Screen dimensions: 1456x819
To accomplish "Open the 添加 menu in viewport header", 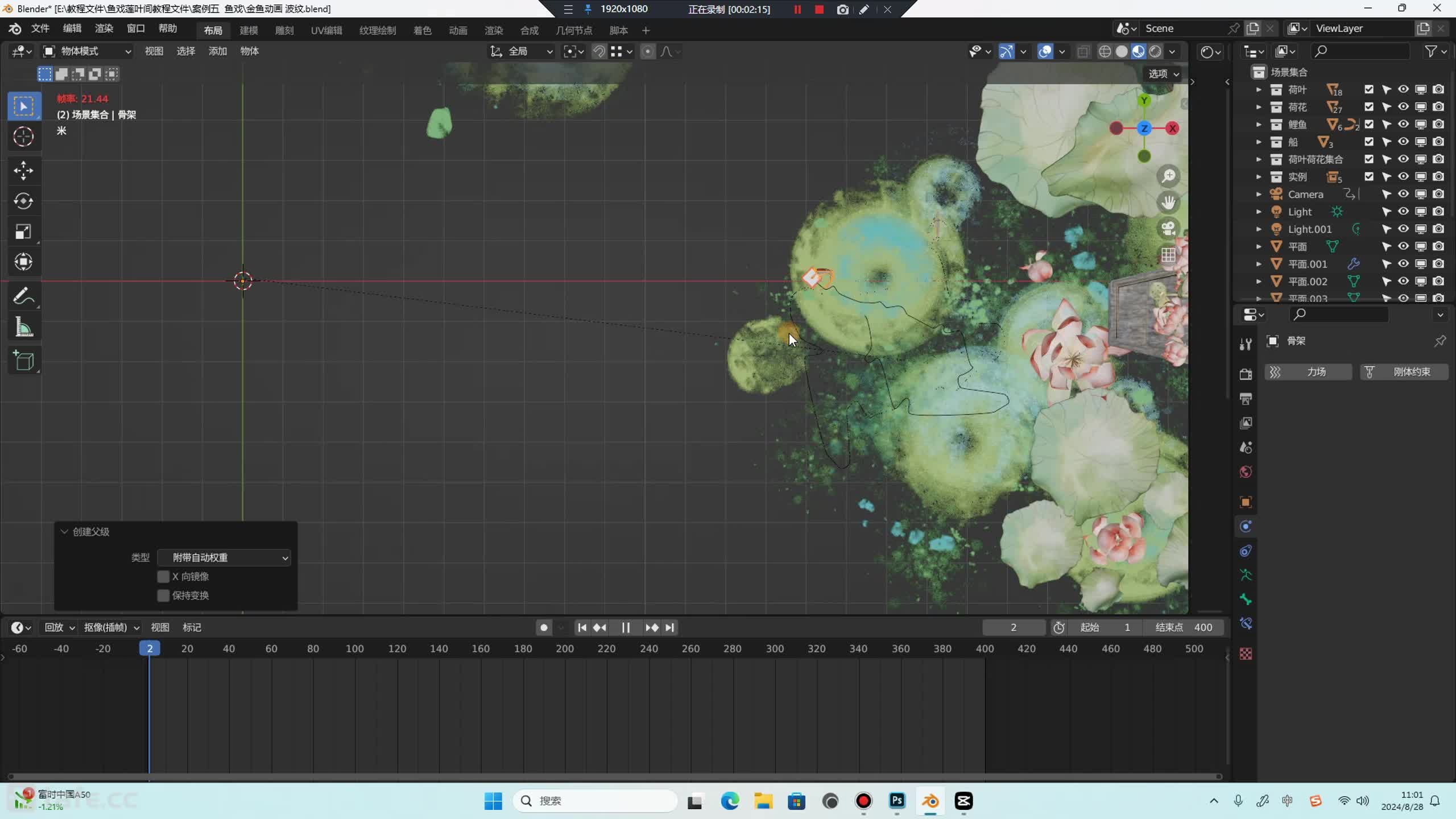I will 218,52.
